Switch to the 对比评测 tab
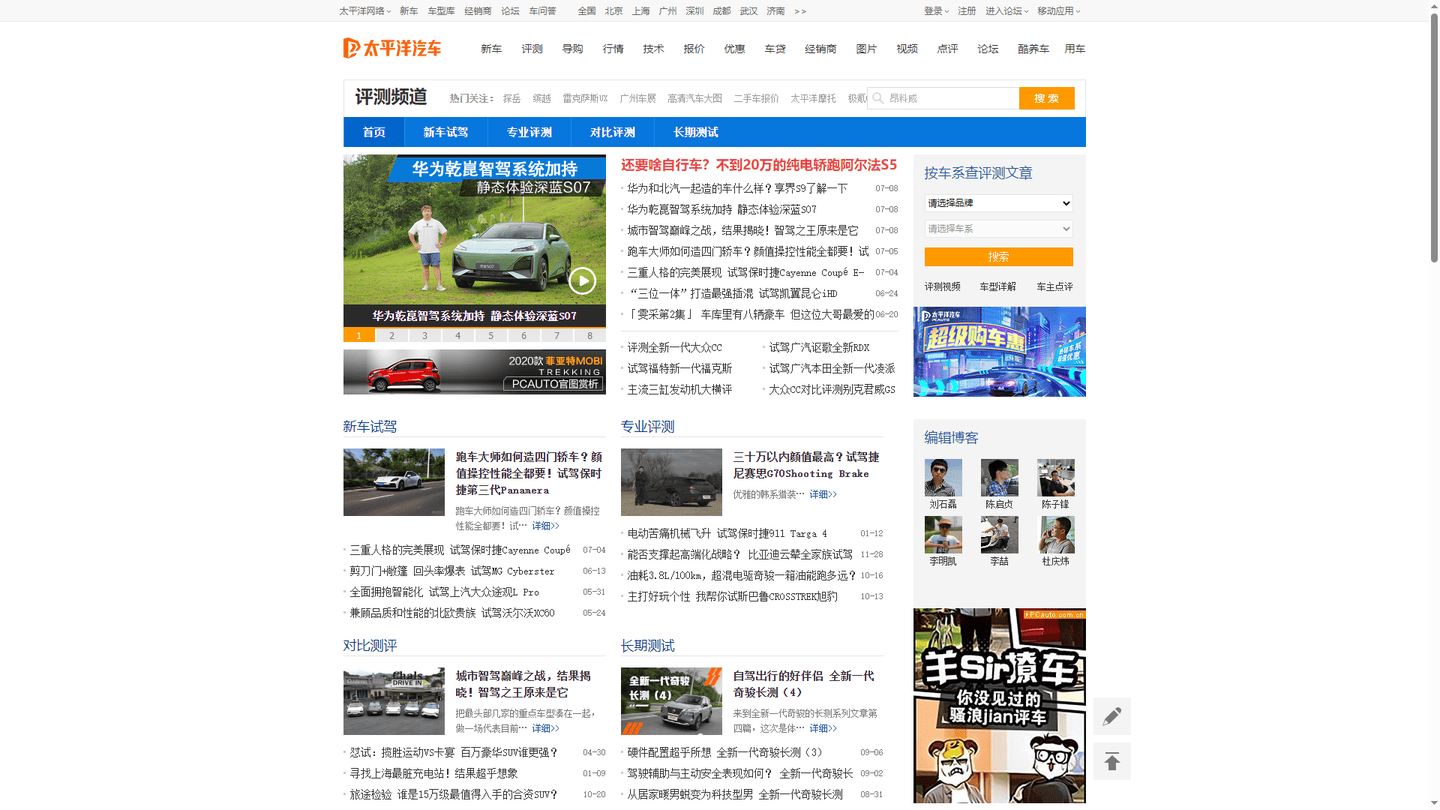1440x810 pixels. (x=612, y=132)
